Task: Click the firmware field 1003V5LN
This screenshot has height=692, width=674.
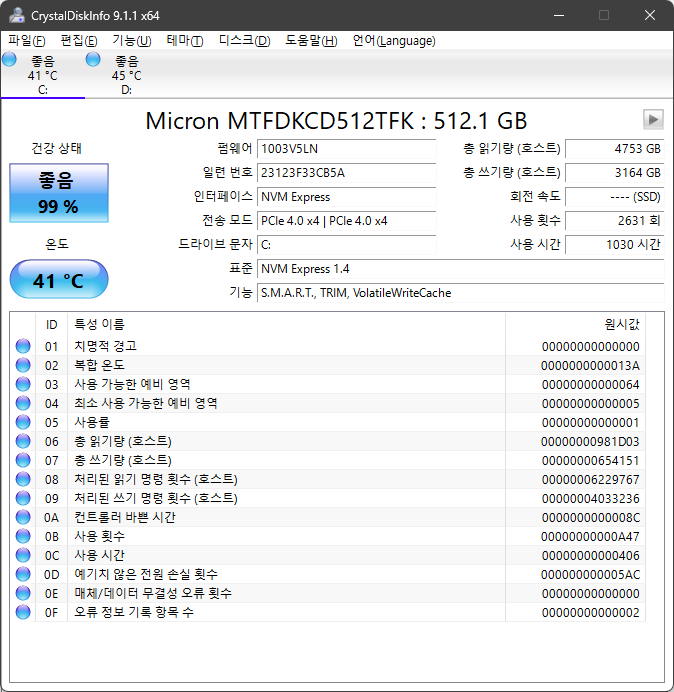Action: point(346,149)
